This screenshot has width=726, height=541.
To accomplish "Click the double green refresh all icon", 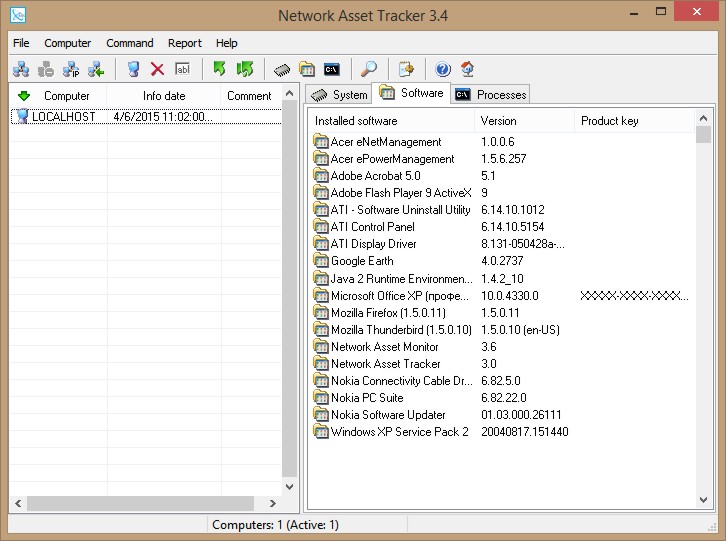I will click(245, 69).
